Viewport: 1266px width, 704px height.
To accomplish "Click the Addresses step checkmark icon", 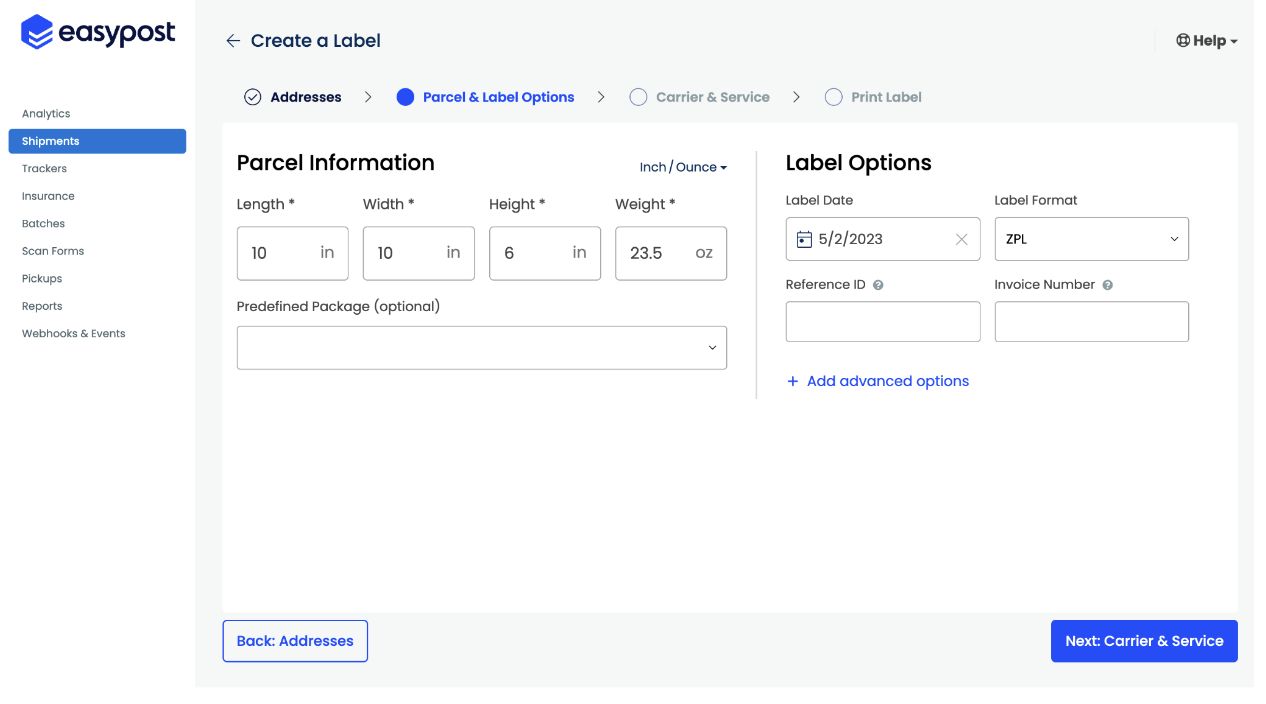I will pos(253,97).
